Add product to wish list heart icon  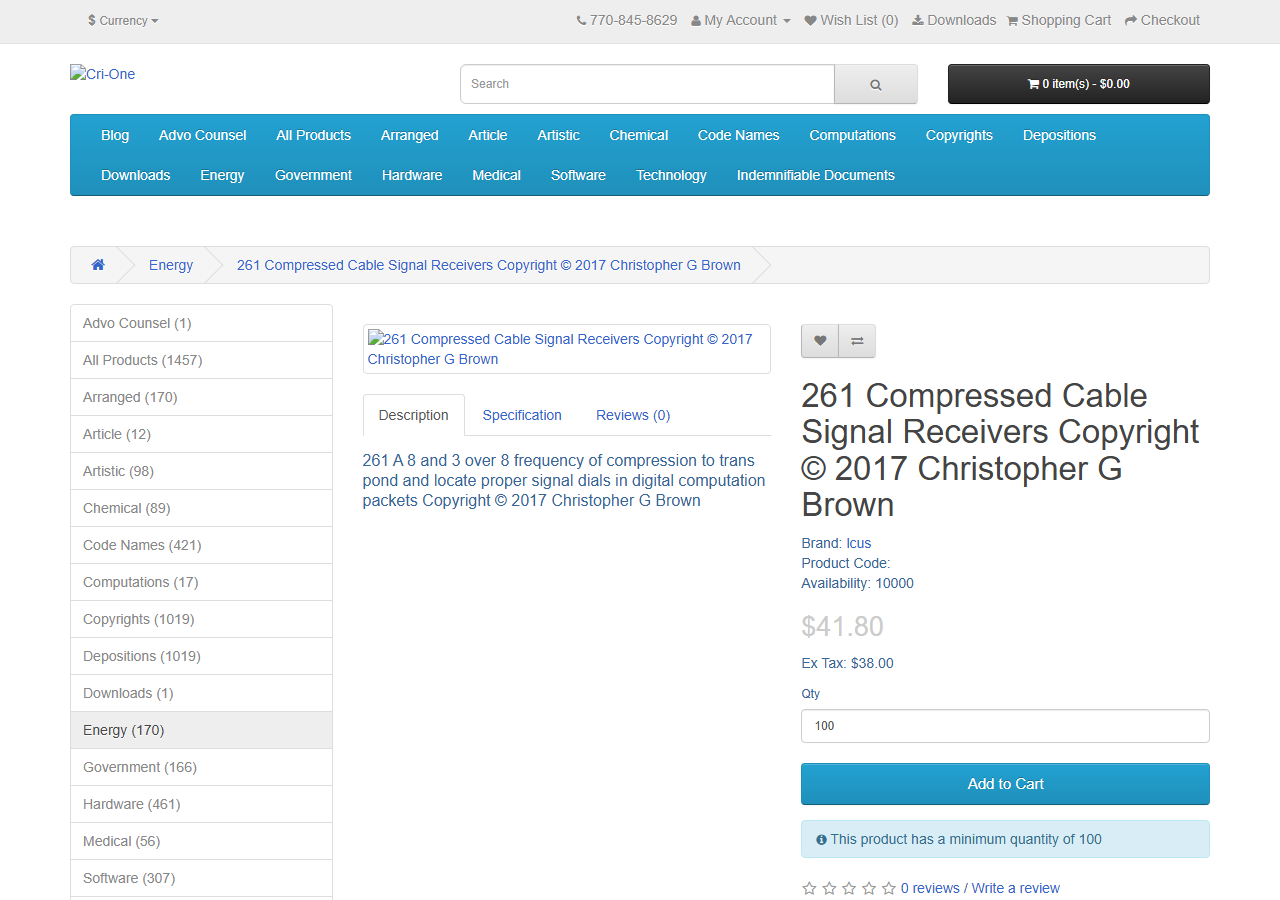(820, 341)
